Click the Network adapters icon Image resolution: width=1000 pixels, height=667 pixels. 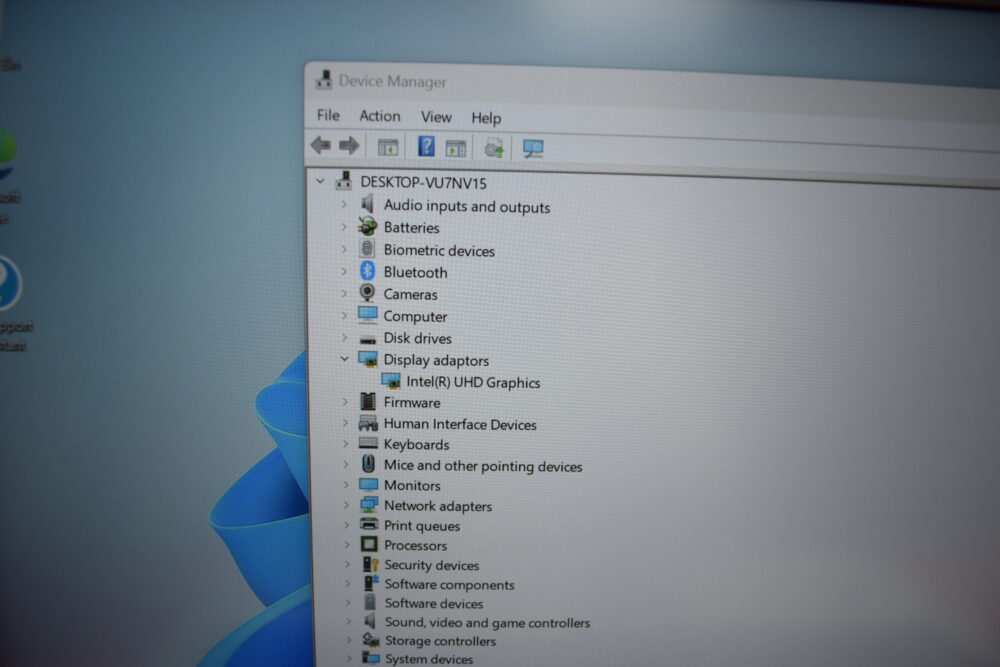click(x=369, y=504)
